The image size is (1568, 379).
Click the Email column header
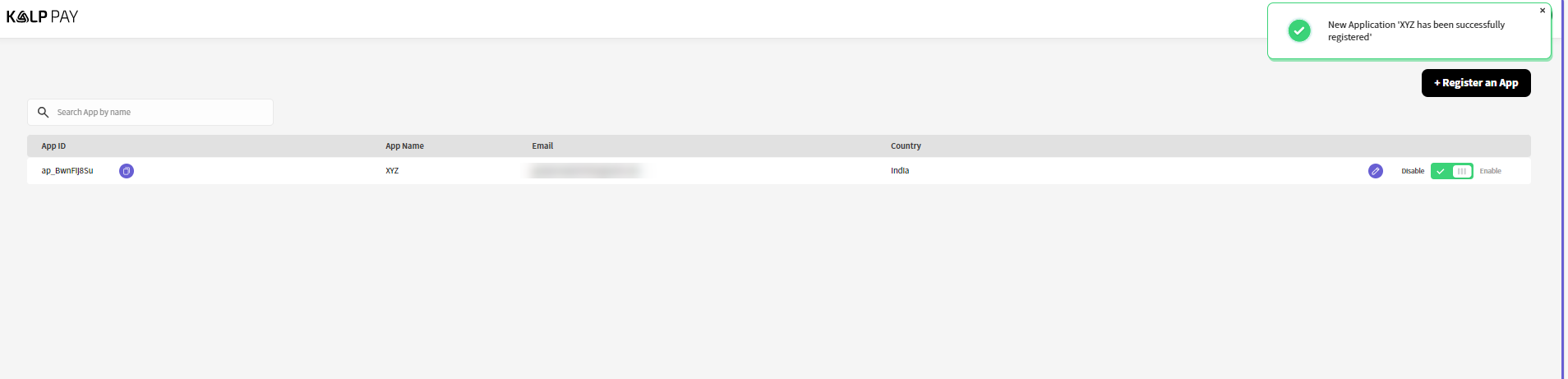tap(542, 146)
